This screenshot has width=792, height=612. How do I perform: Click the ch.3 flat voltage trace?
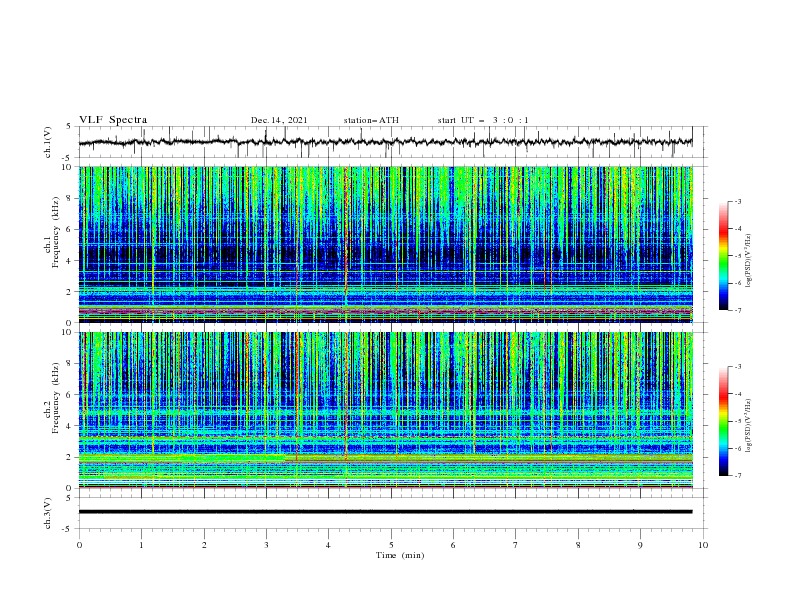coord(385,512)
